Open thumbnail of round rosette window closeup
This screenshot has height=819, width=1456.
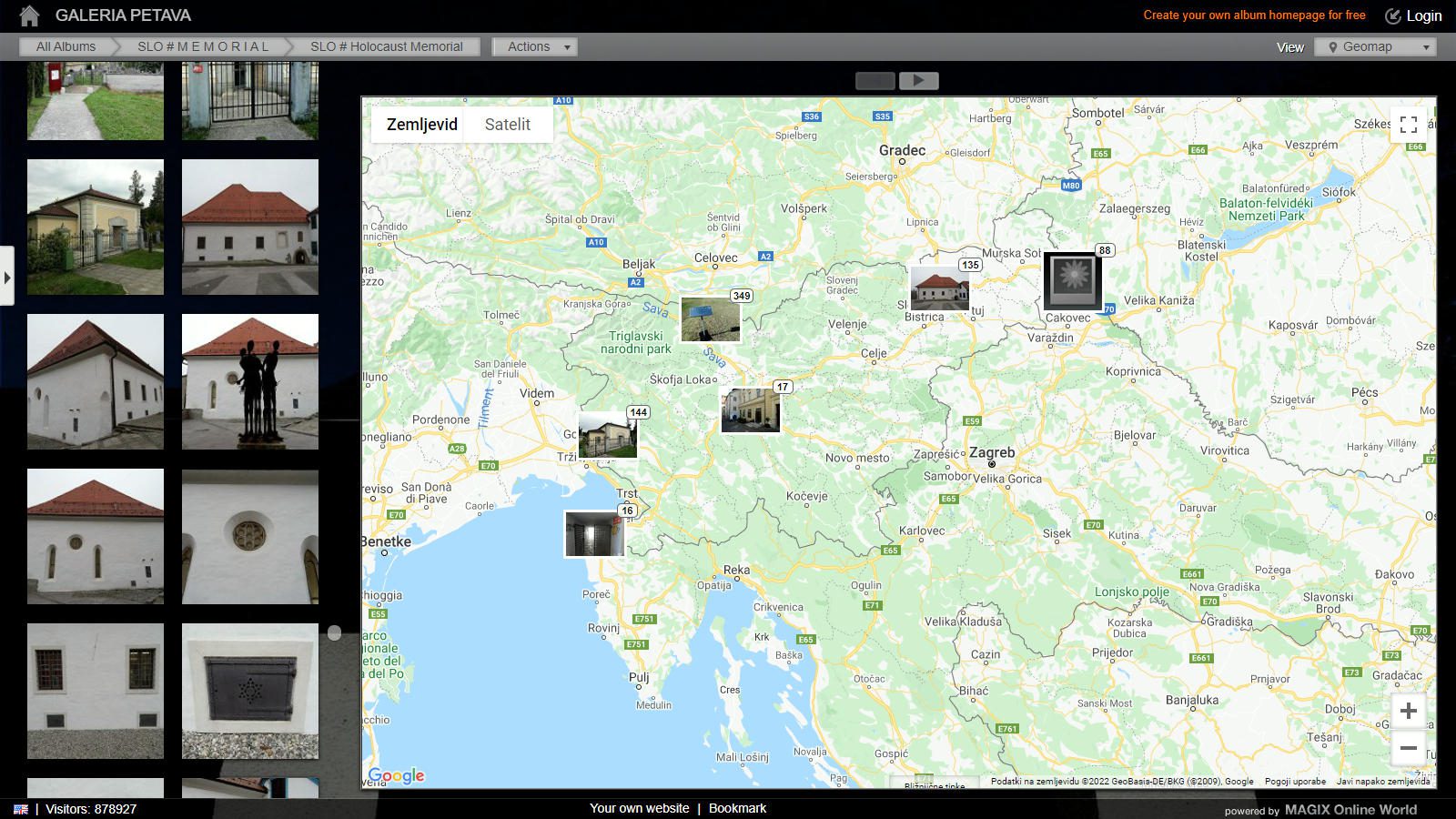coord(250,537)
